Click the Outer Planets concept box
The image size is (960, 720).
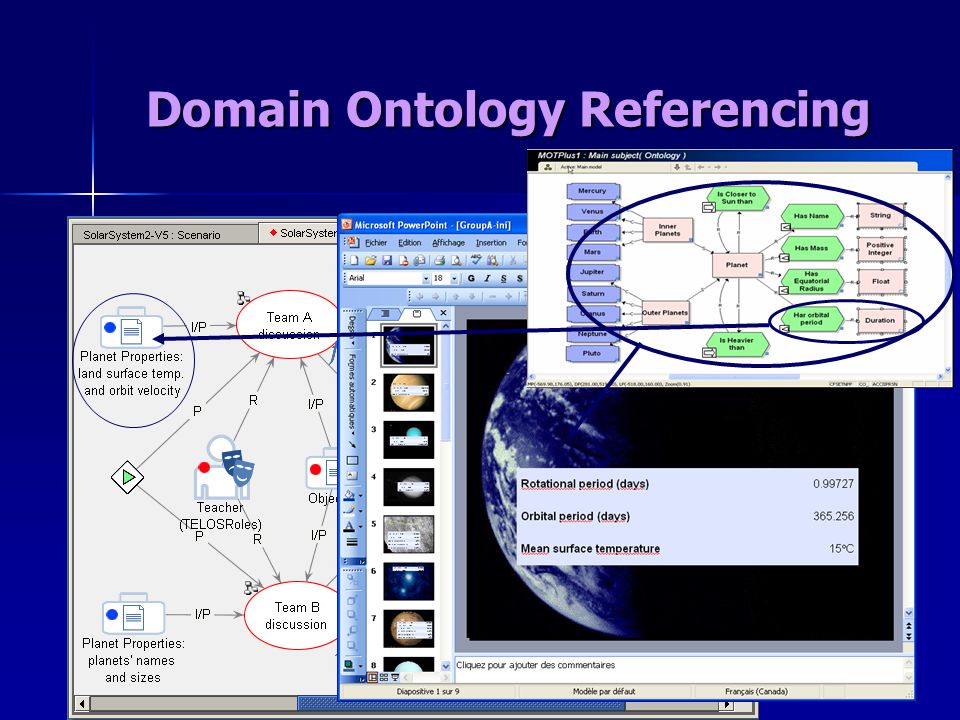665,312
